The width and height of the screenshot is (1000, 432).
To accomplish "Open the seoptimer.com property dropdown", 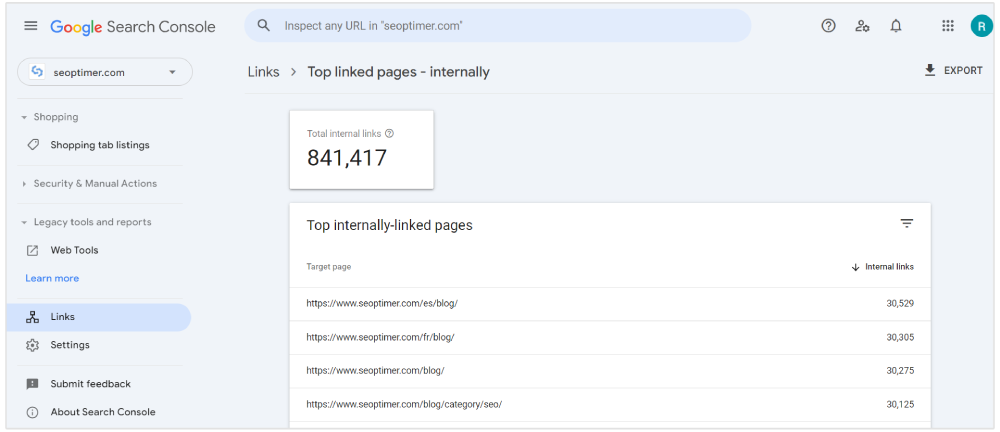I will coord(105,72).
